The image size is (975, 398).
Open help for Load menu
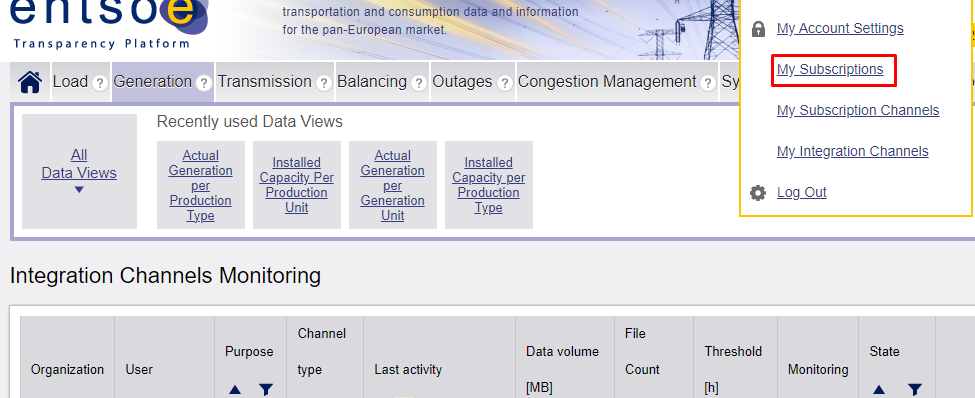[99, 83]
